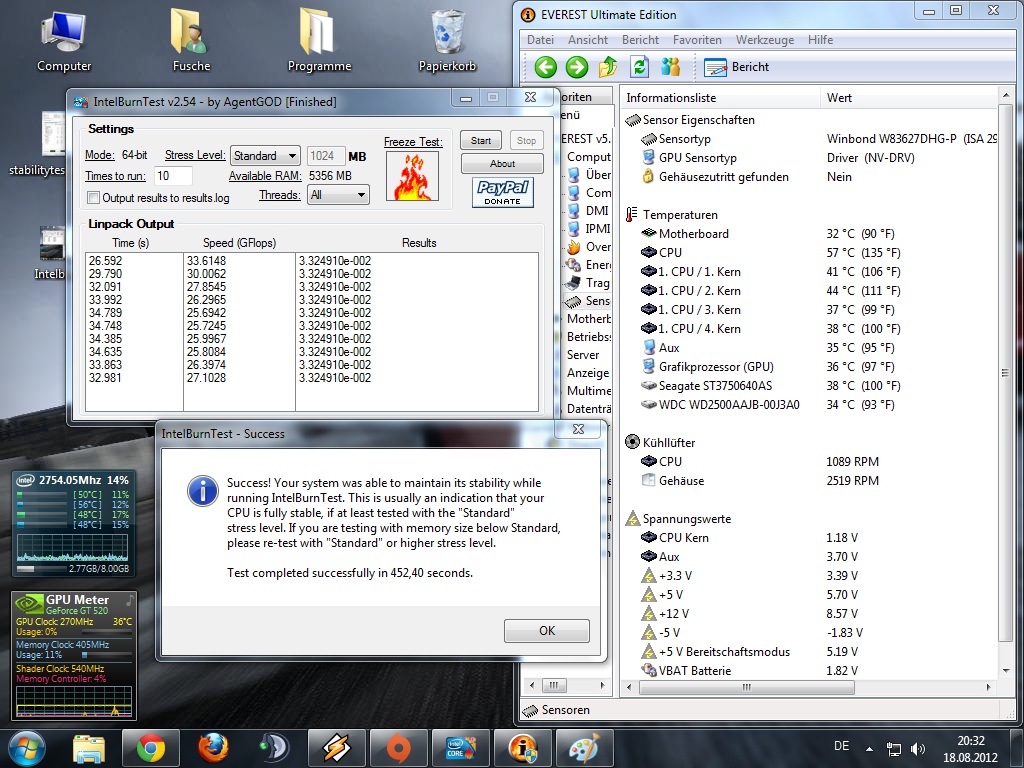The height and width of the screenshot is (768, 1024).
Task: Open the Paint palette icon in taskbar
Action: (x=584, y=748)
